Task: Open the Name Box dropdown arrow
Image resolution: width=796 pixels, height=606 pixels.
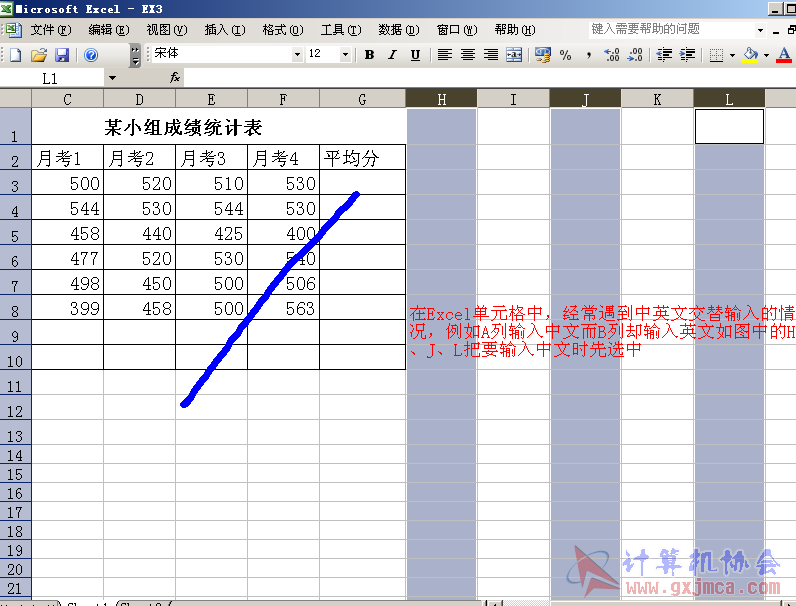Action: pos(112,78)
